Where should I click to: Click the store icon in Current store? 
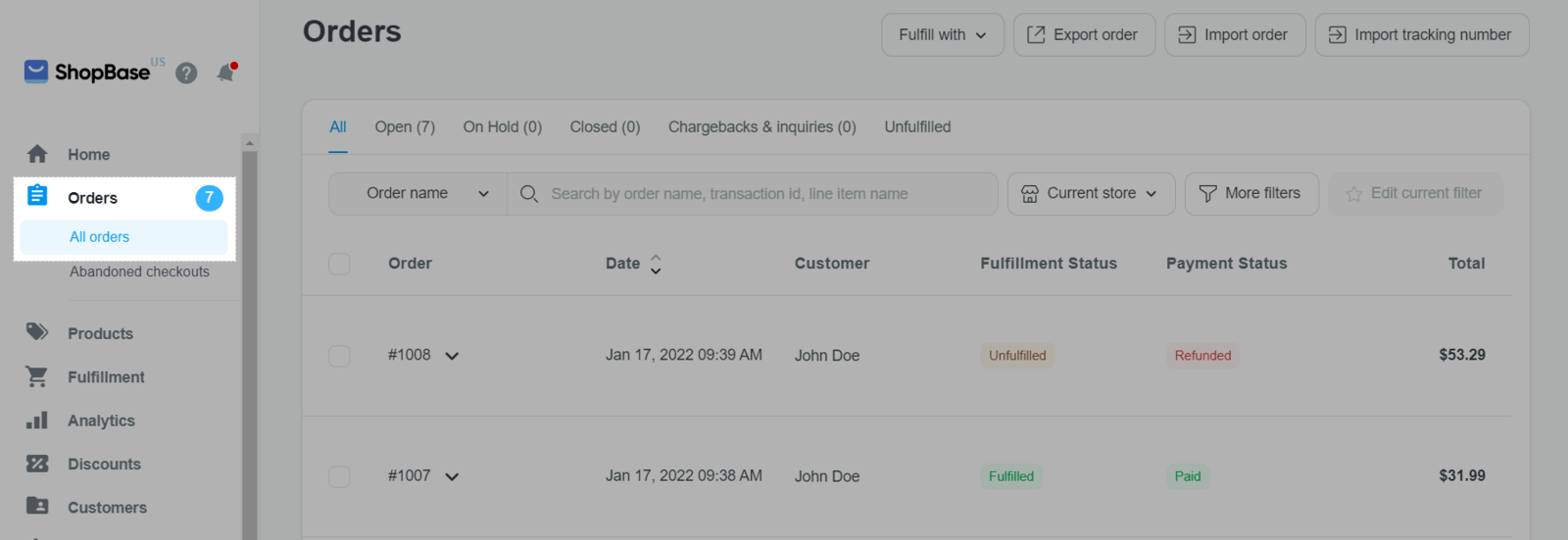click(x=1030, y=194)
